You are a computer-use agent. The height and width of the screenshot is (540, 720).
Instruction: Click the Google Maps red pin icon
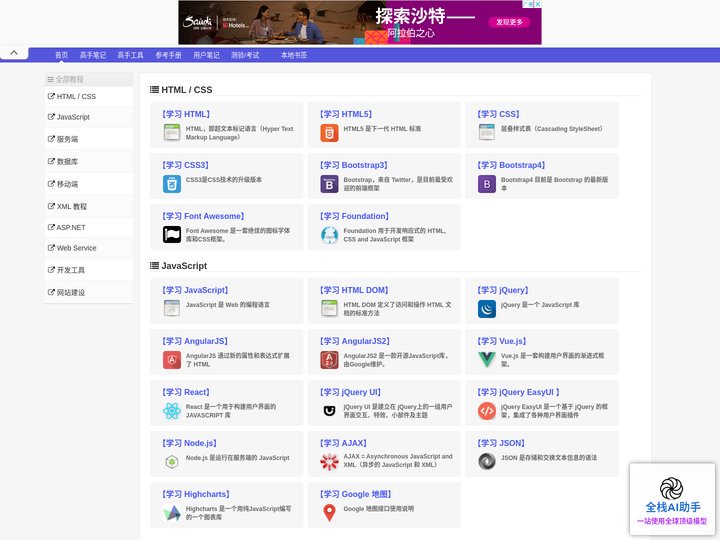[x=329, y=512]
